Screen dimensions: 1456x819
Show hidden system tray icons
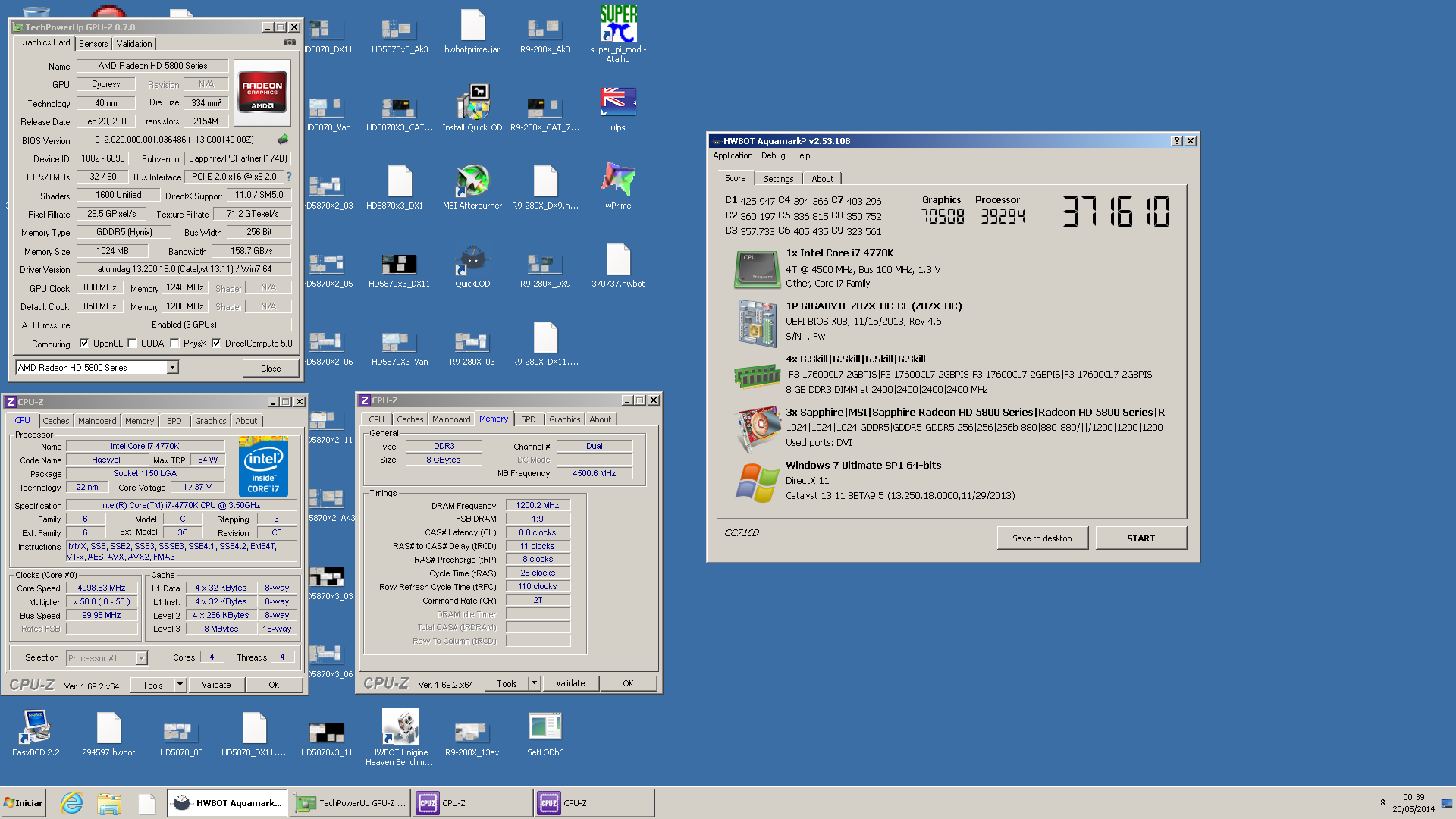click(x=1382, y=802)
